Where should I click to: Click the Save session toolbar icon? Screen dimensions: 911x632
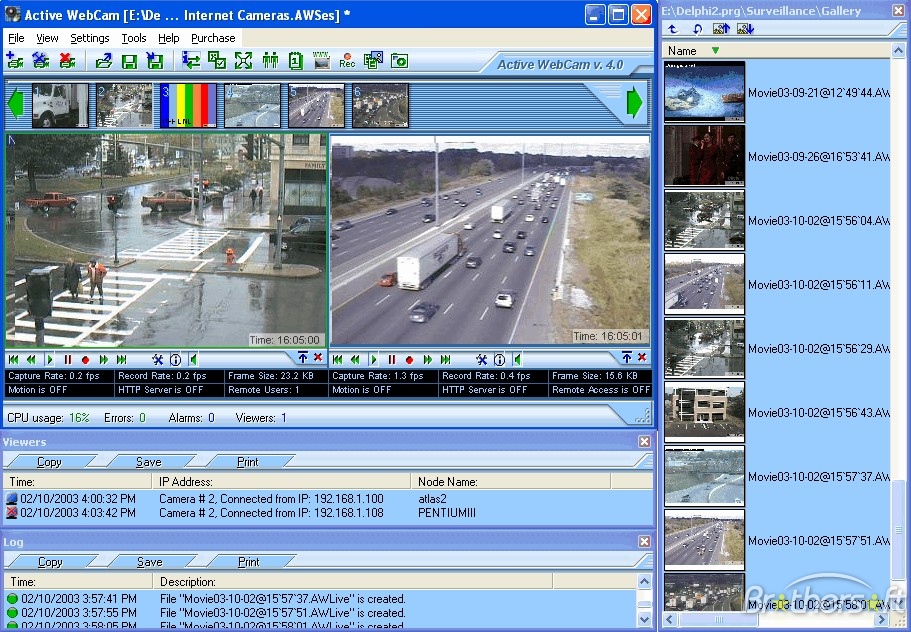coord(130,60)
